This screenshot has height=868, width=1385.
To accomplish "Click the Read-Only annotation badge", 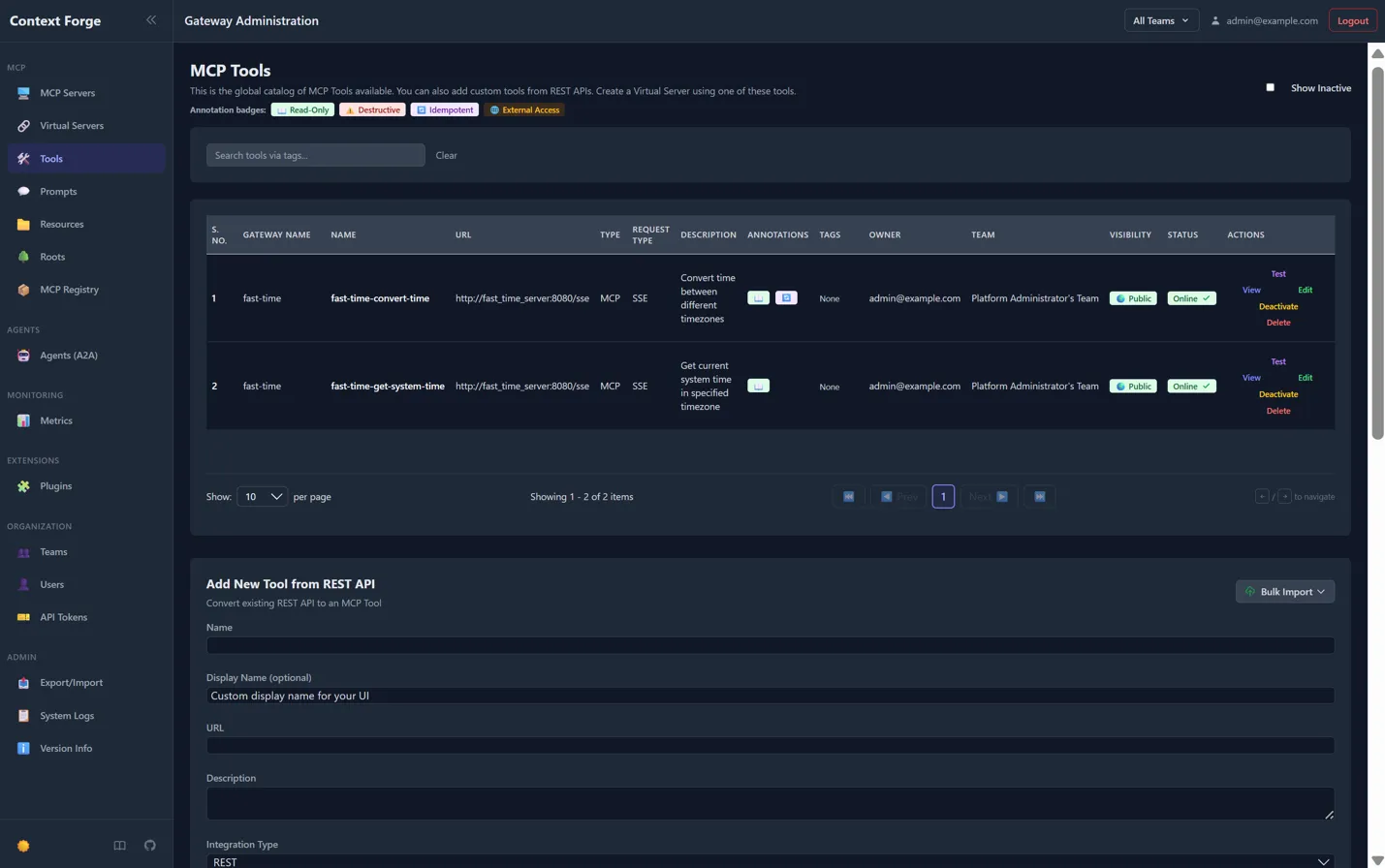I will tap(302, 109).
